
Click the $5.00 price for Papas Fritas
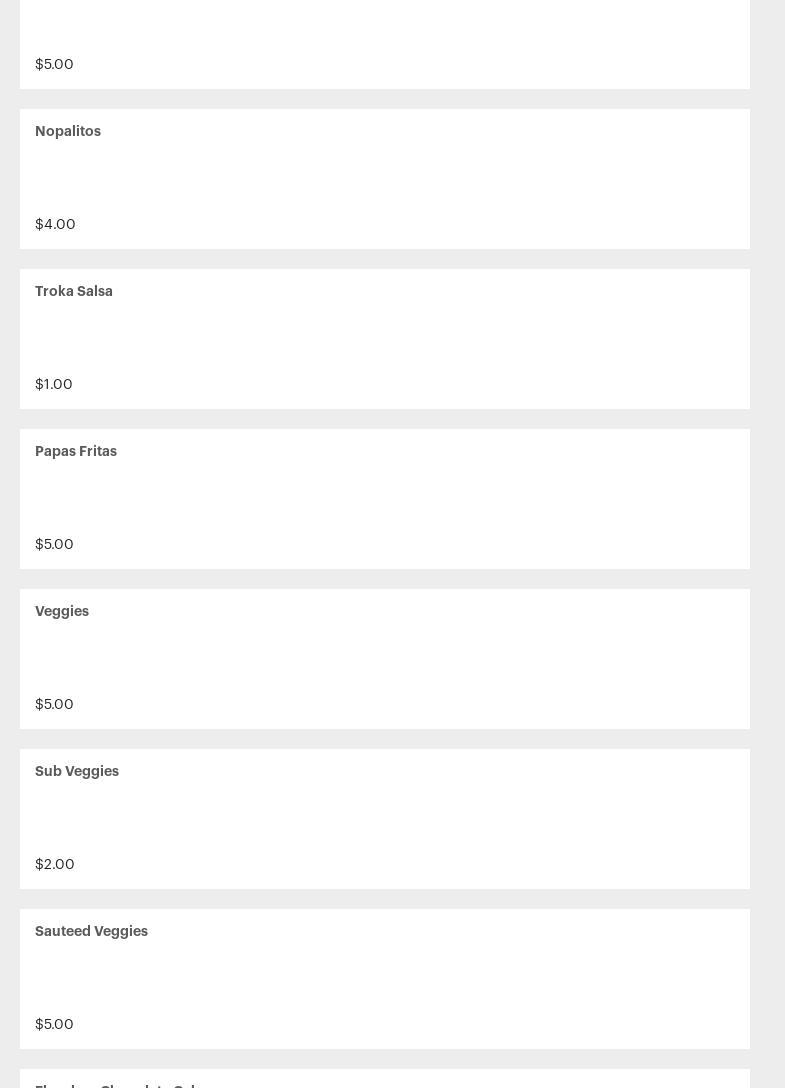[54, 544]
